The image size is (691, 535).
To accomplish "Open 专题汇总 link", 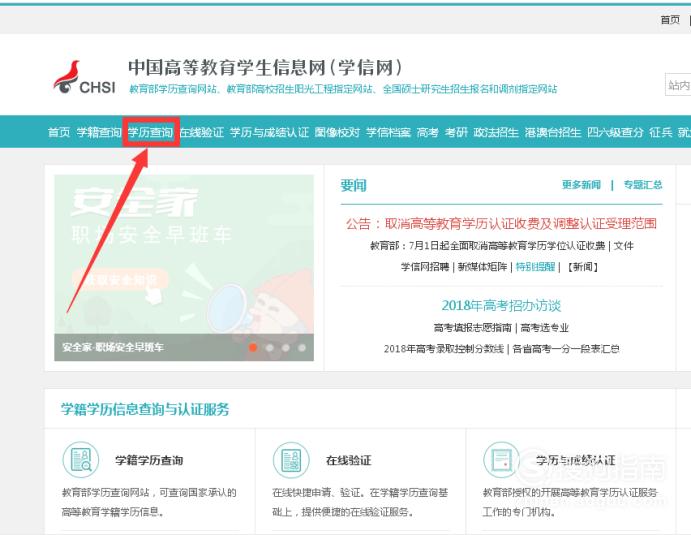I will [643, 185].
